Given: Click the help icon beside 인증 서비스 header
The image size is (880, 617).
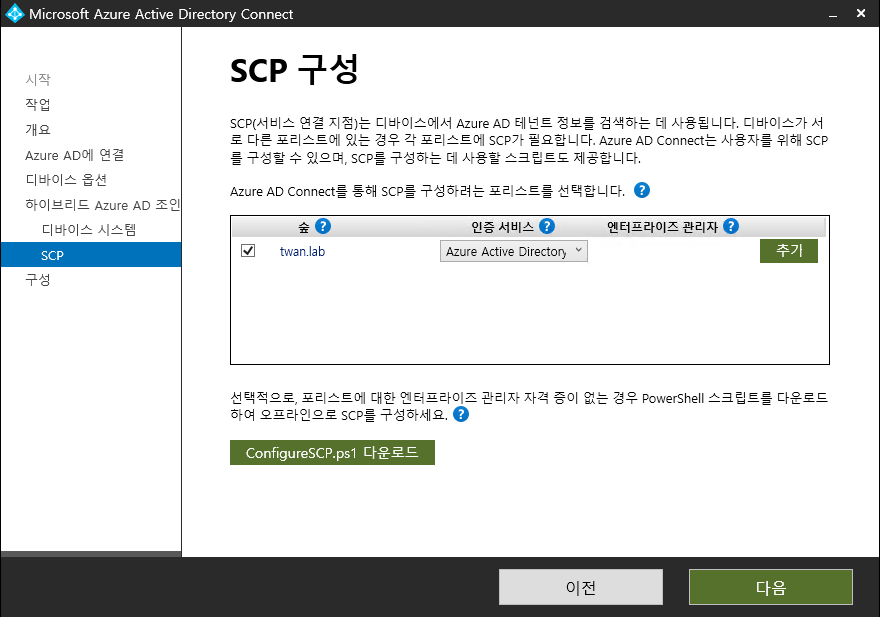Looking at the screenshot, I should click(547, 226).
